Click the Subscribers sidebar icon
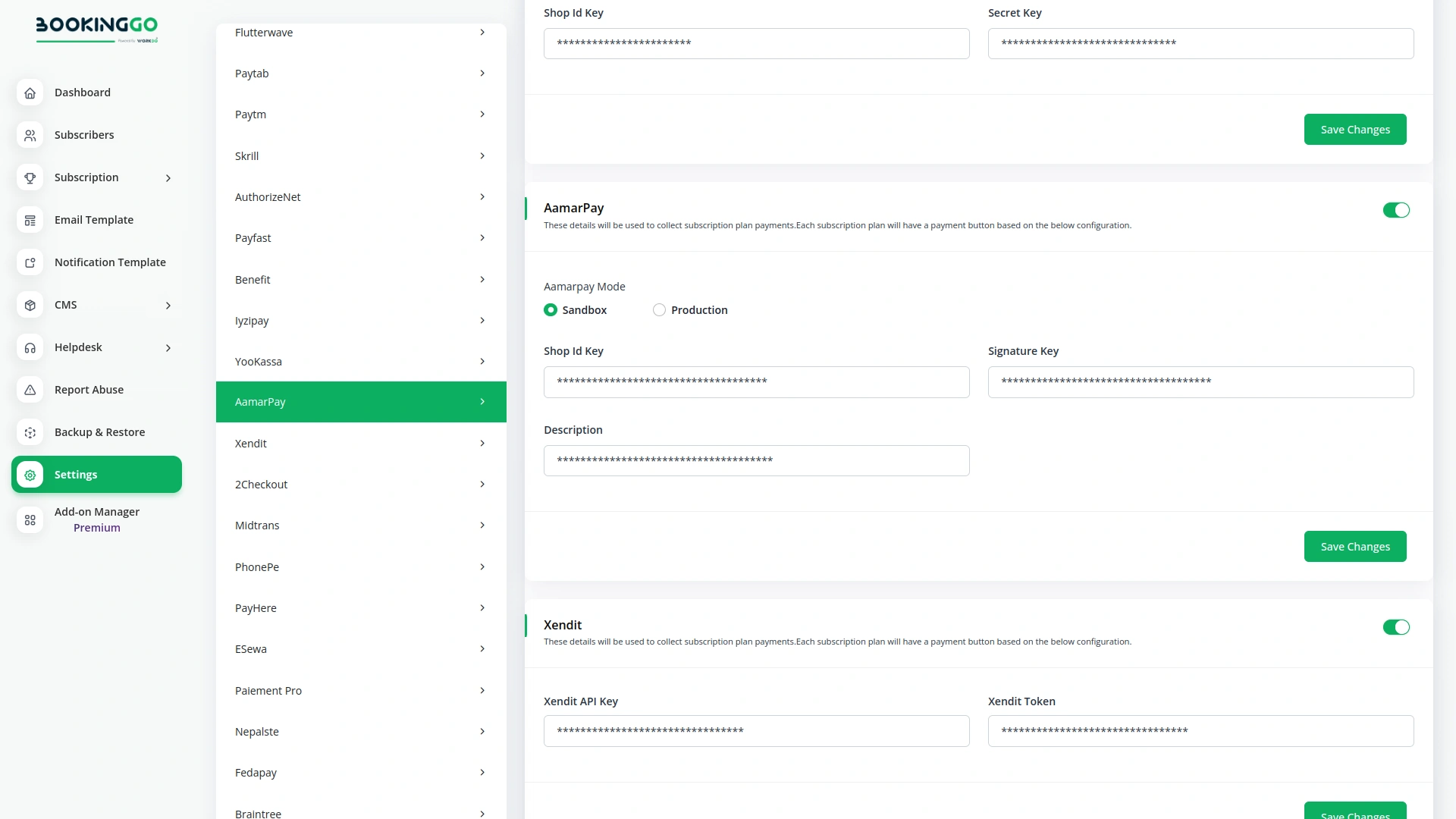Screen dimensions: 1456x819 click(30, 135)
